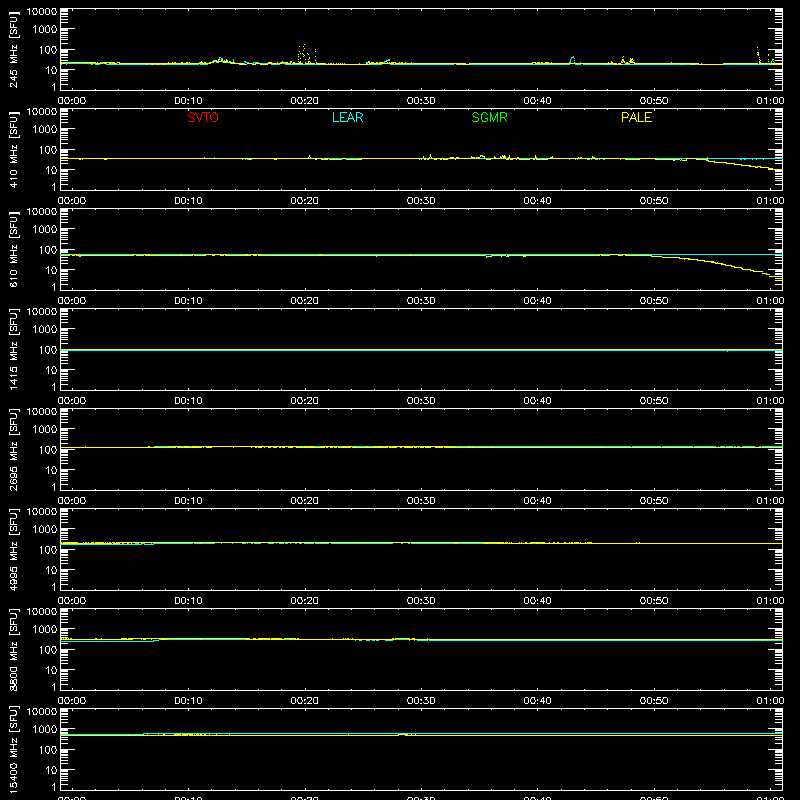Click the green SGMR legend label
Screen dimensions: 800x800
(x=489, y=117)
